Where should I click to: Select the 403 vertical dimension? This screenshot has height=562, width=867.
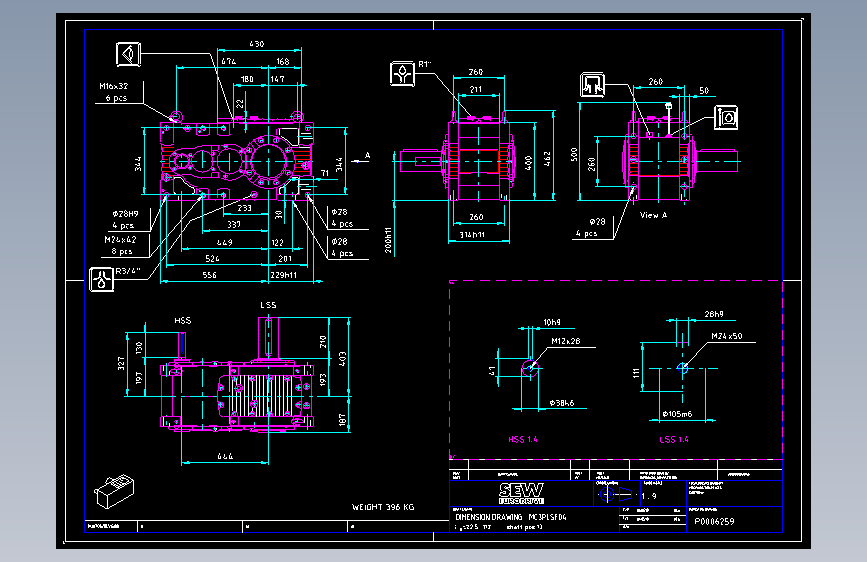pos(342,358)
